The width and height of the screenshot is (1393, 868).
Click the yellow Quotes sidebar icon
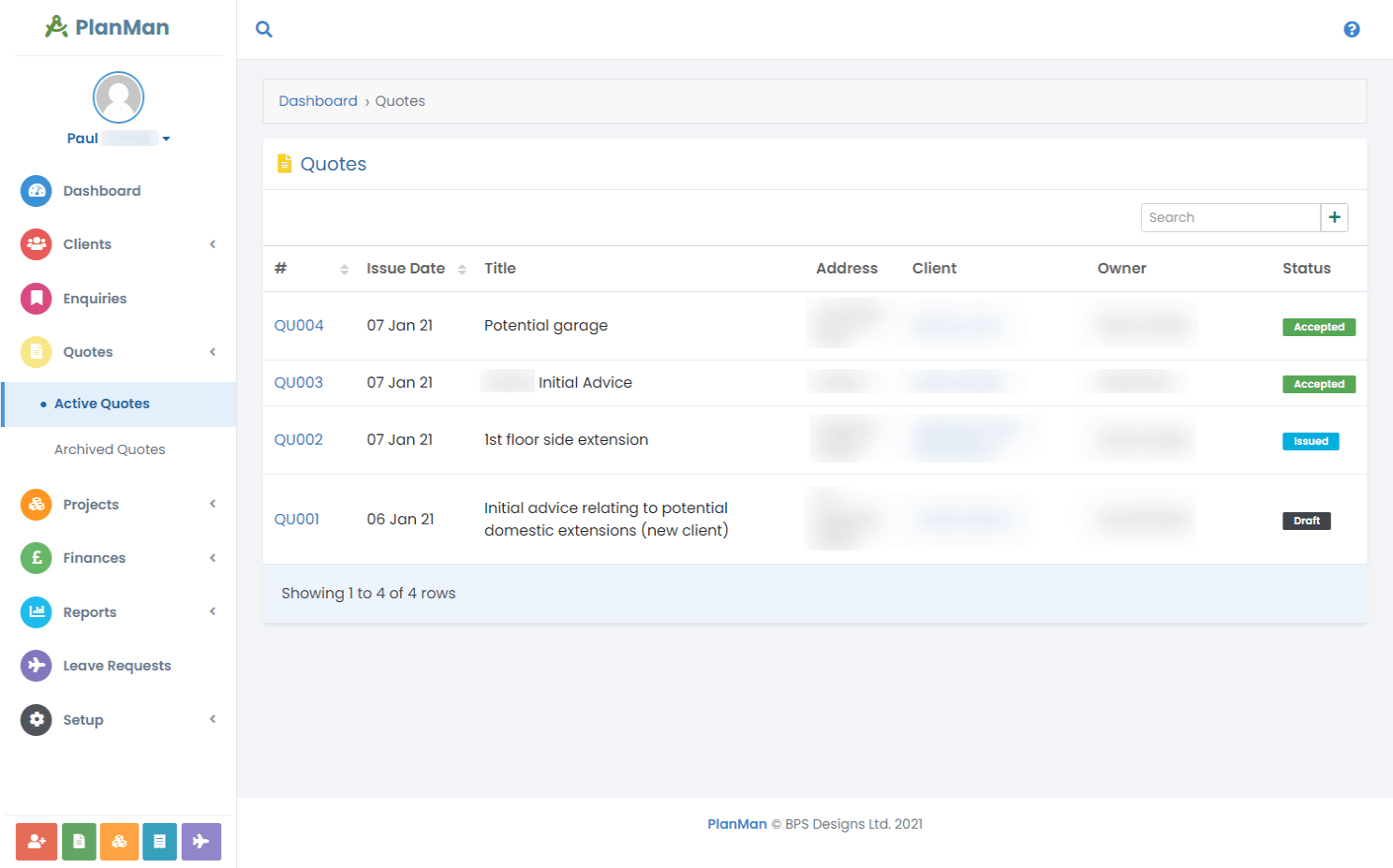tap(37, 352)
